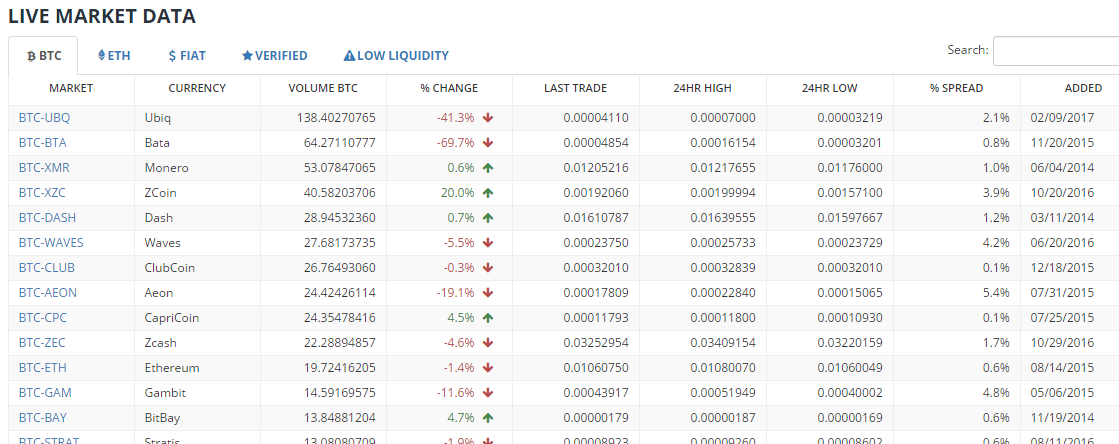The height and width of the screenshot is (444, 1119).
Task: Open the VERIFIED markets tab
Action: click(275, 56)
